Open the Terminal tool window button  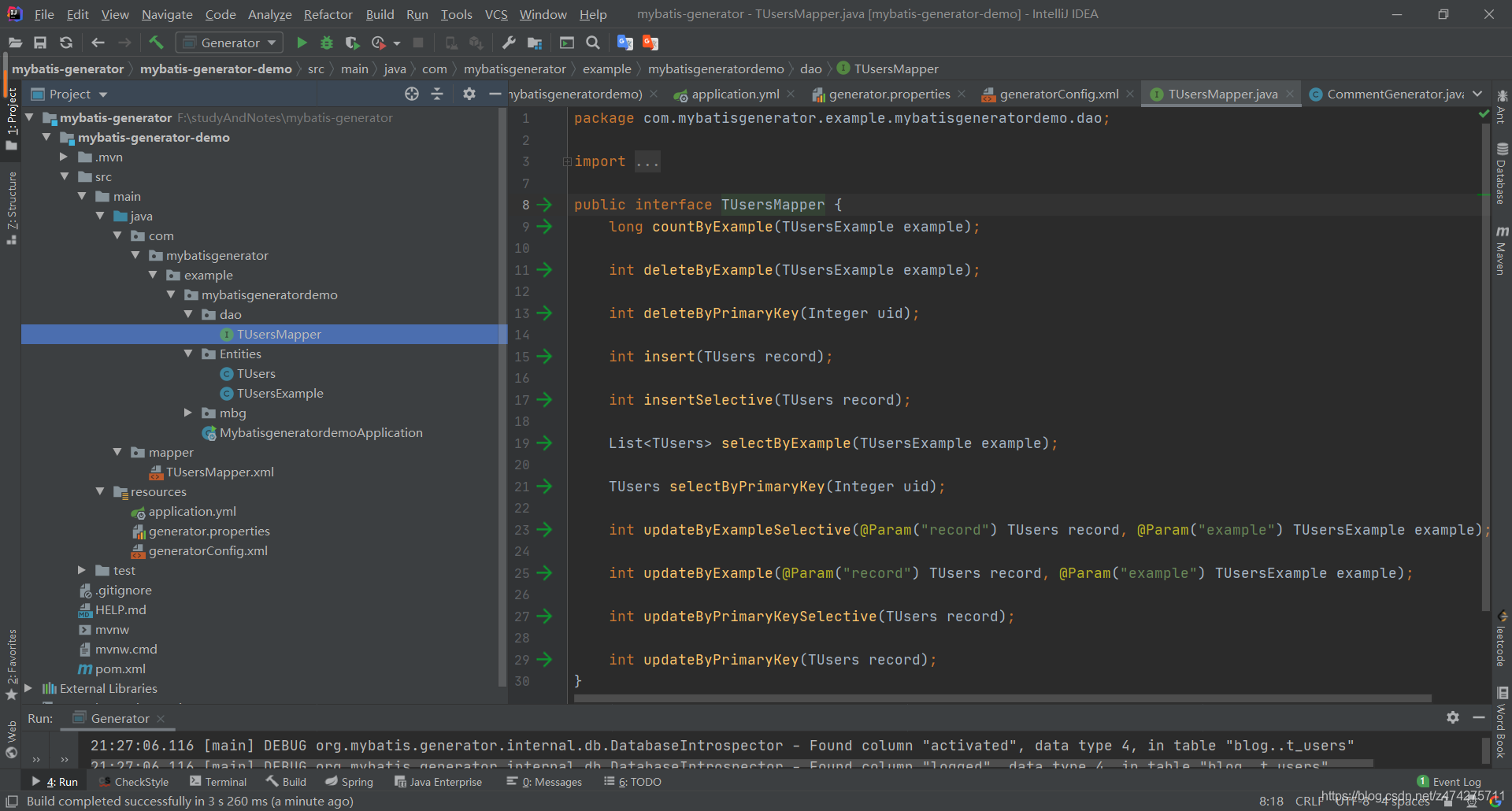tap(218, 782)
